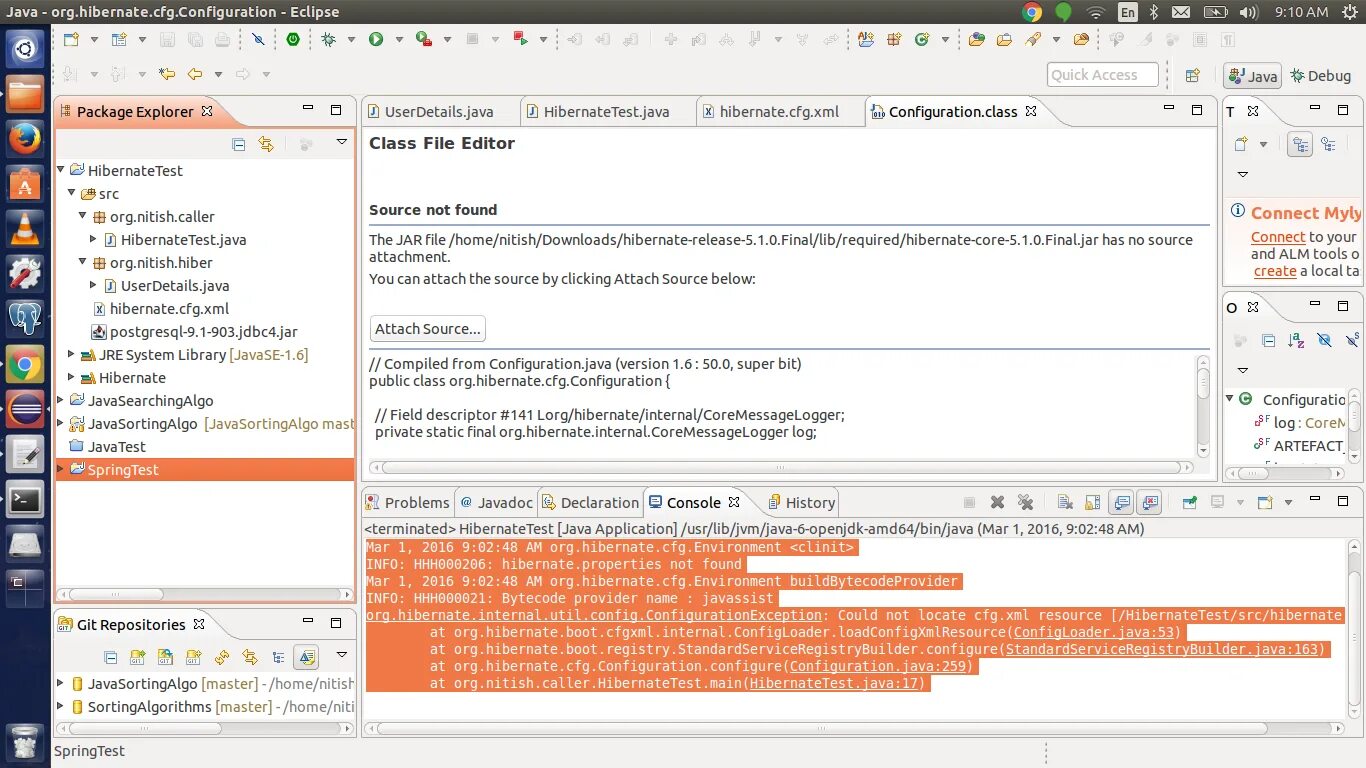This screenshot has width=1366, height=768.
Task: Click the New wizard icon in main toolbar
Action: tap(71, 39)
